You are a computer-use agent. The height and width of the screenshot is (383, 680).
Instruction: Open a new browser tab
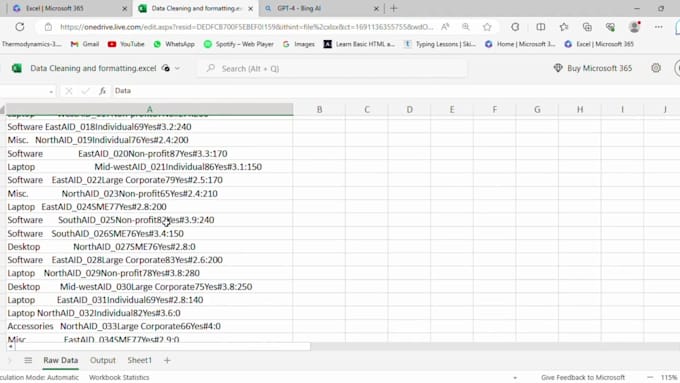coord(394,8)
